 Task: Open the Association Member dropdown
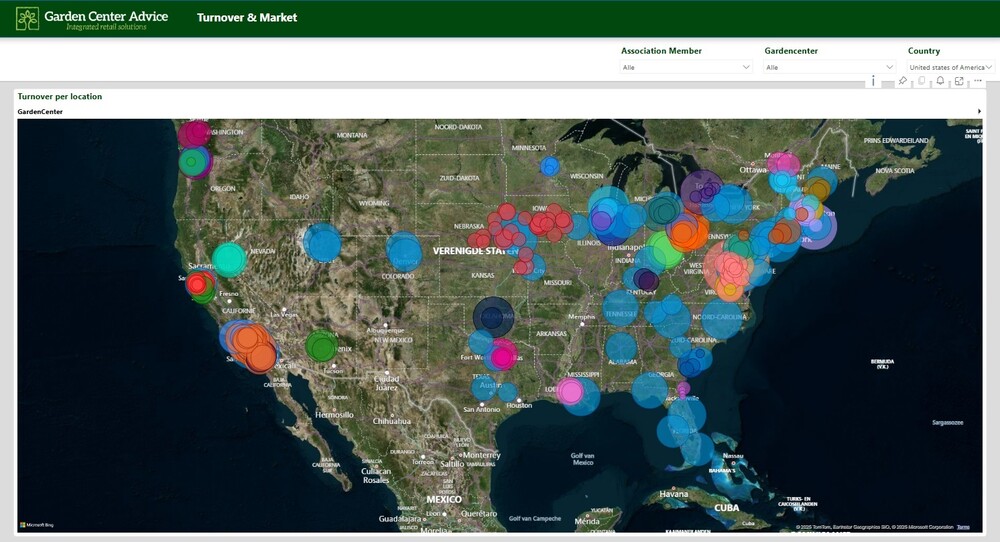pyautogui.click(x=686, y=67)
